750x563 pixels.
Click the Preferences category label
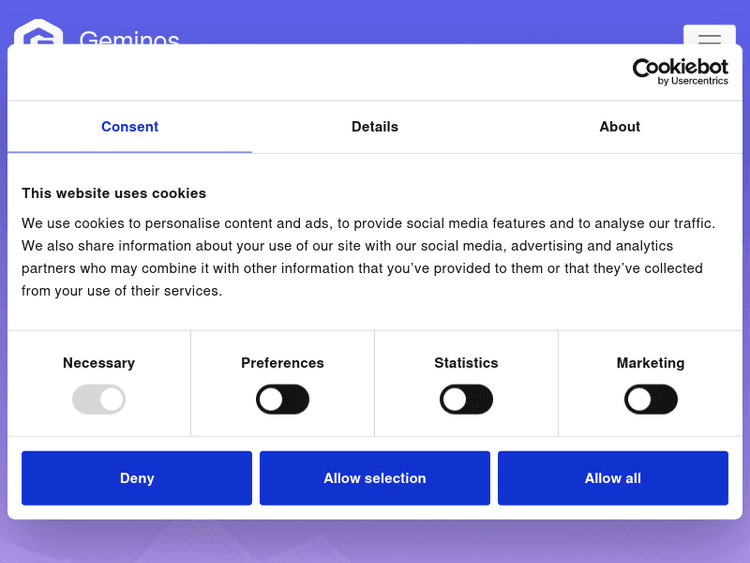pyautogui.click(x=283, y=363)
